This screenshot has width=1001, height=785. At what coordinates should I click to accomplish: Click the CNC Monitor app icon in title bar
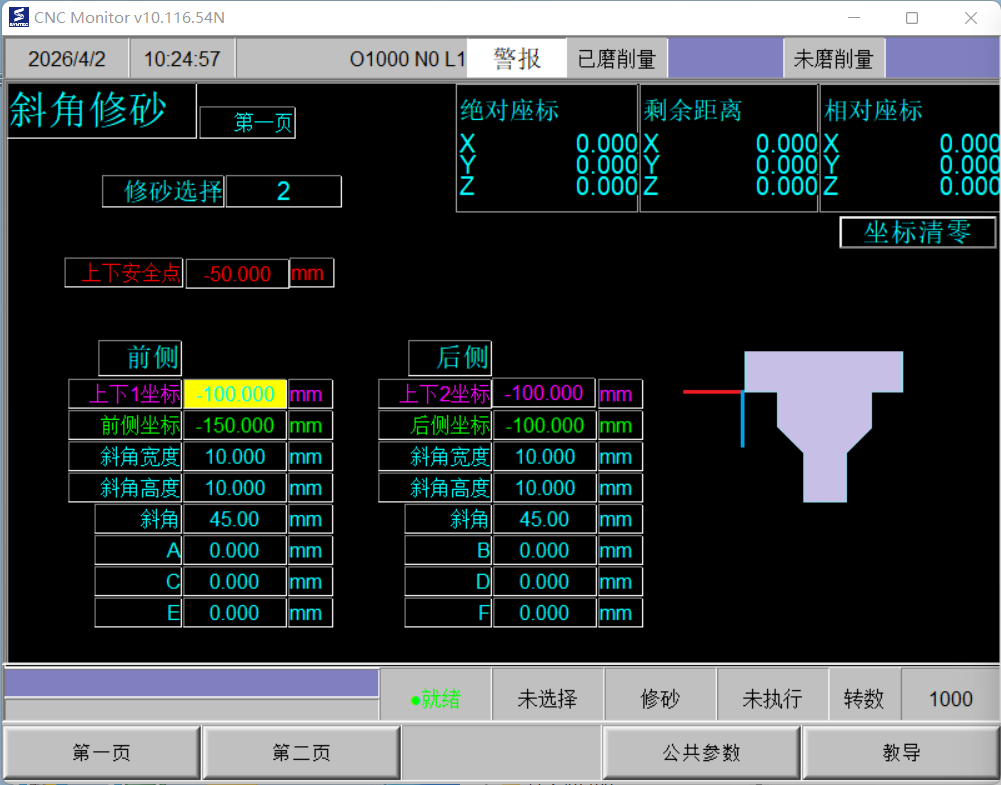pyautogui.click(x=17, y=17)
